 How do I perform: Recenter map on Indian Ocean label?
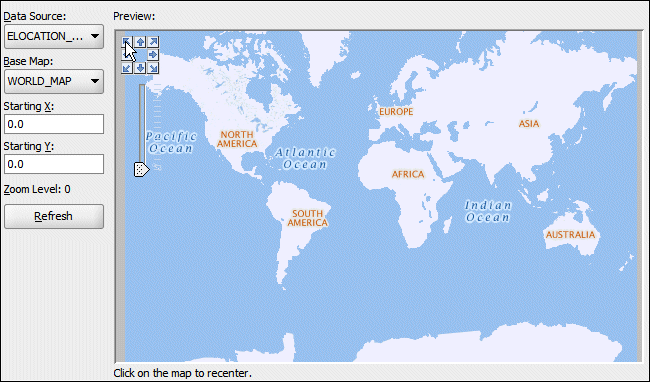click(x=488, y=211)
